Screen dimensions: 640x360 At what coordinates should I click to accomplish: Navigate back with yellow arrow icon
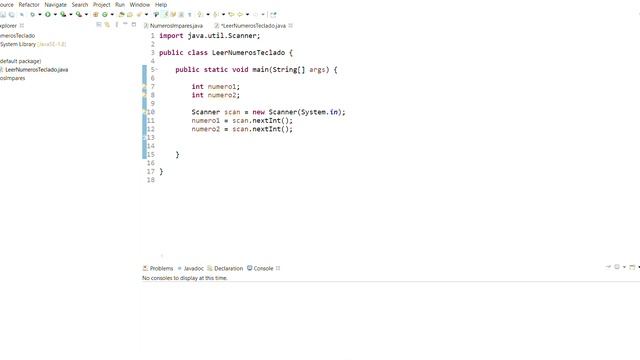pyautogui.click(x=240, y=14)
